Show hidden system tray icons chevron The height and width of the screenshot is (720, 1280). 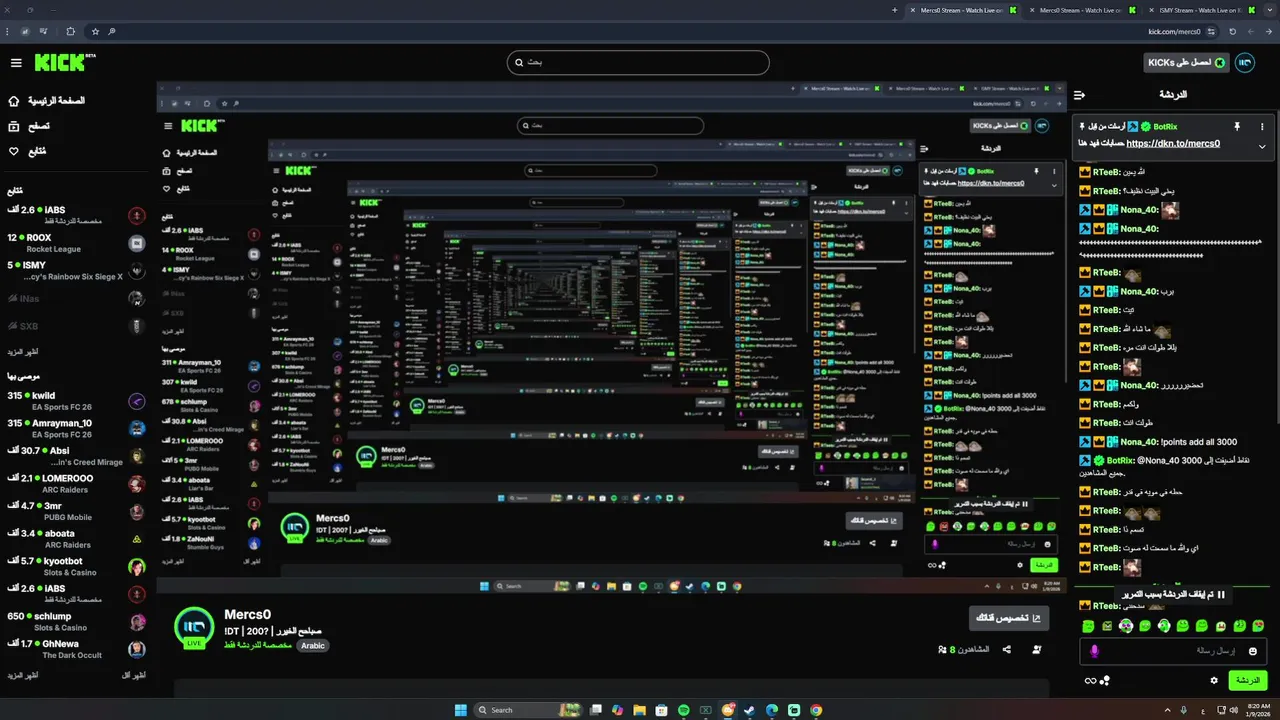(x=1166, y=710)
